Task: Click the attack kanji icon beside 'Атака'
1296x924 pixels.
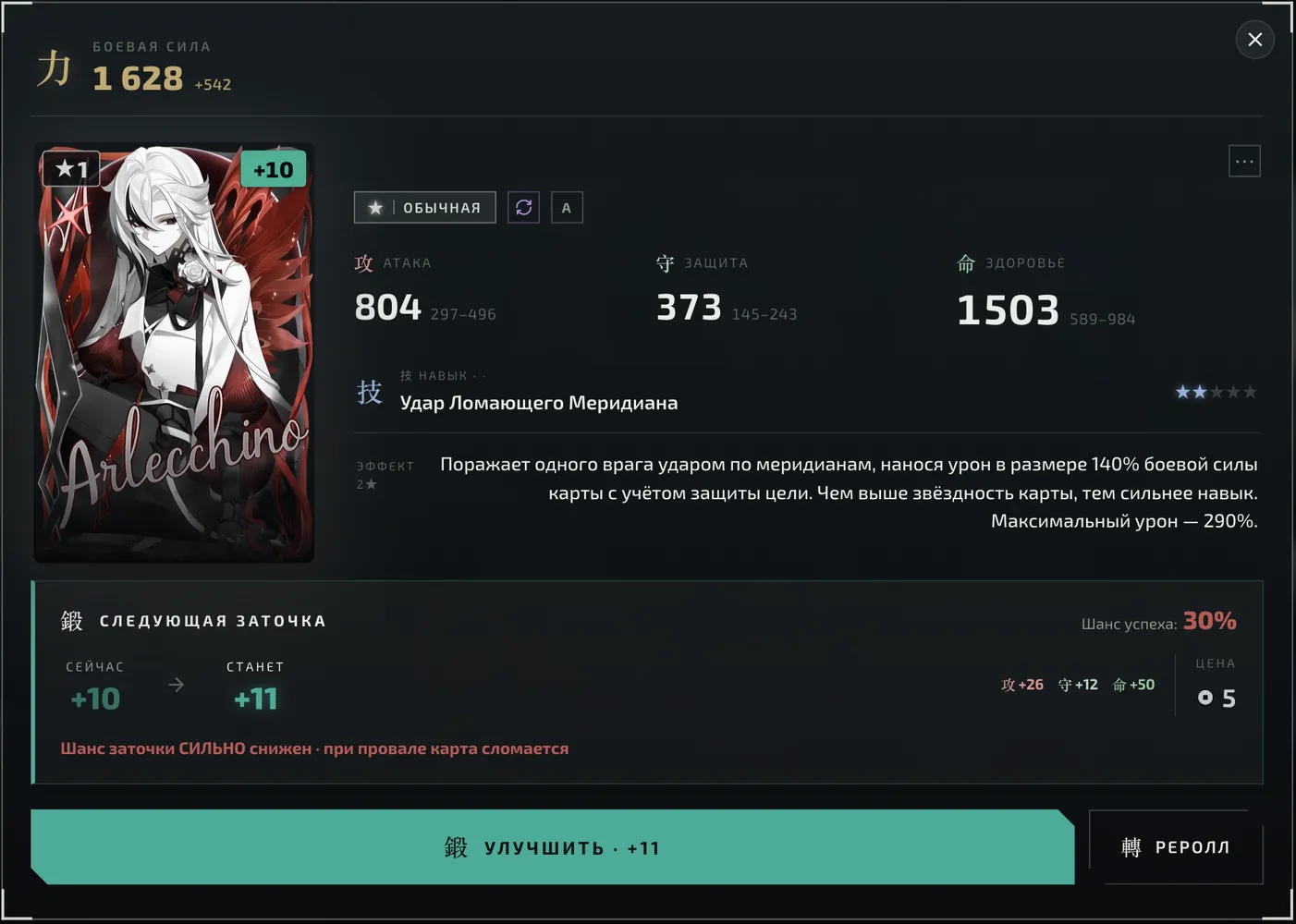Action: pyautogui.click(x=364, y=263)
